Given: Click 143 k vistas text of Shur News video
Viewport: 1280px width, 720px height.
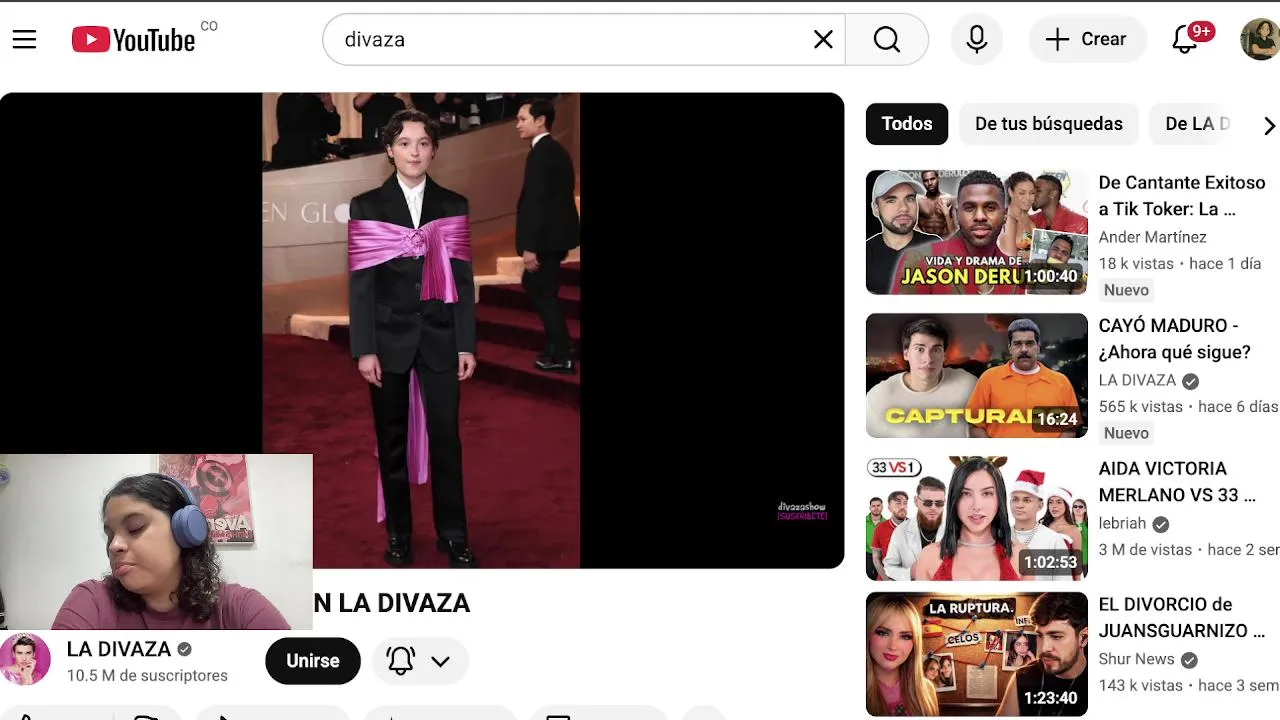Looking at the screenshot, I should (x=1141, y=686).
